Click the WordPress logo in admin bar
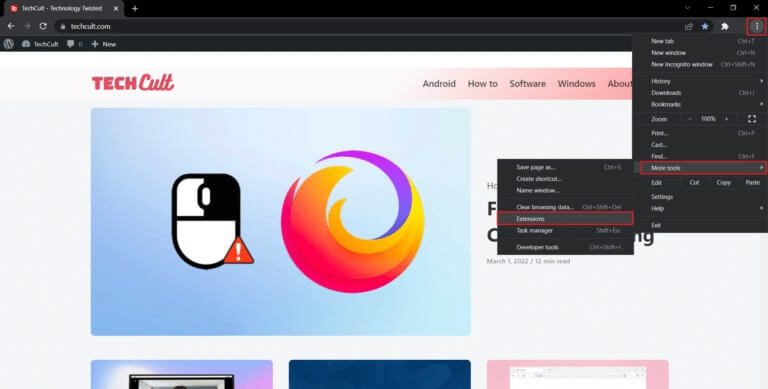 [x=8, y=44]
